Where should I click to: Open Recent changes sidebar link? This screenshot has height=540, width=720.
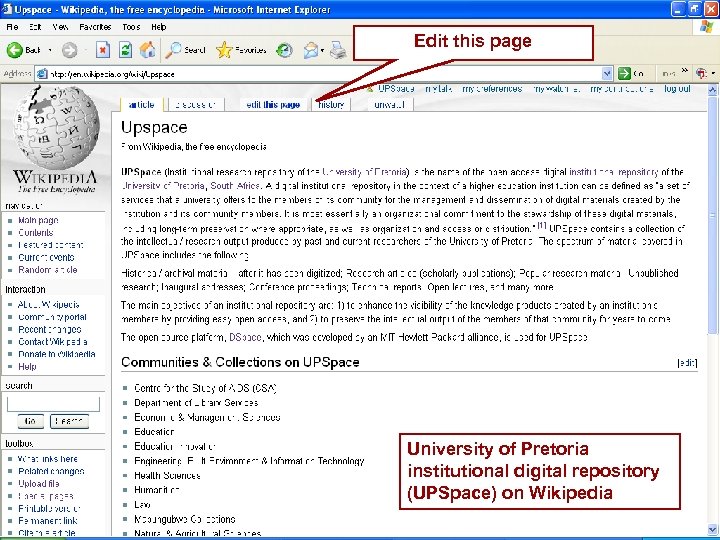pos(50,330)
